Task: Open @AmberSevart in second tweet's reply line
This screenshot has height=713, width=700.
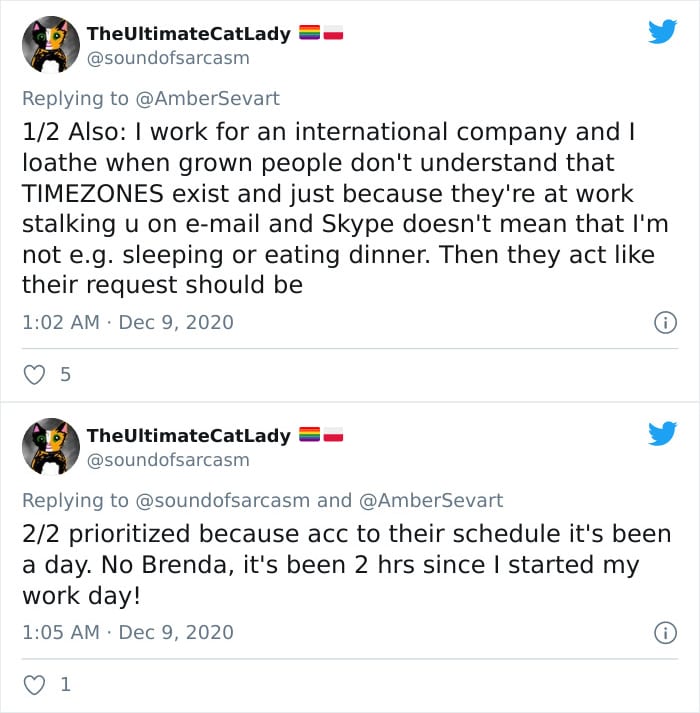Action: [x=430, y=500]
